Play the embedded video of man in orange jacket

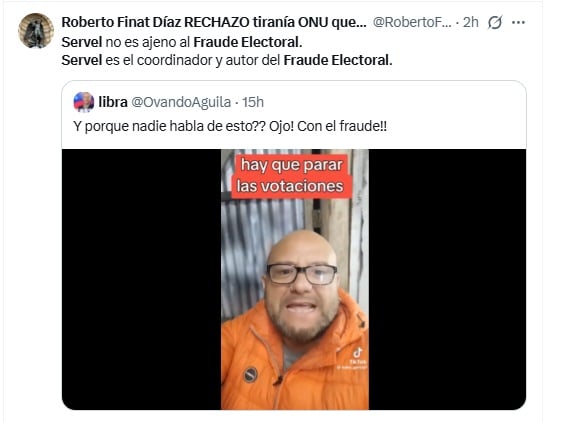(x=295, y=279)
